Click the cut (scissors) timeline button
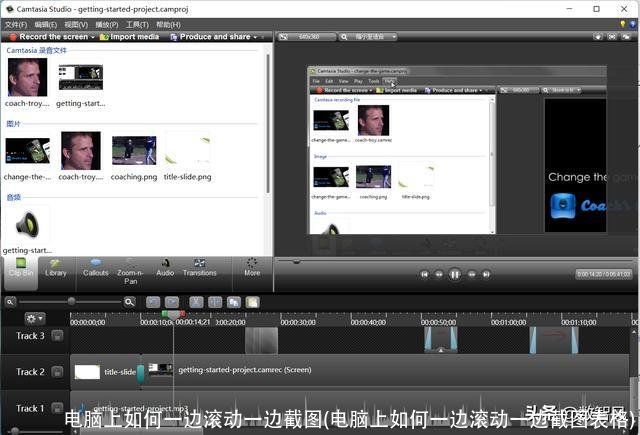 (x=195, y=301)
